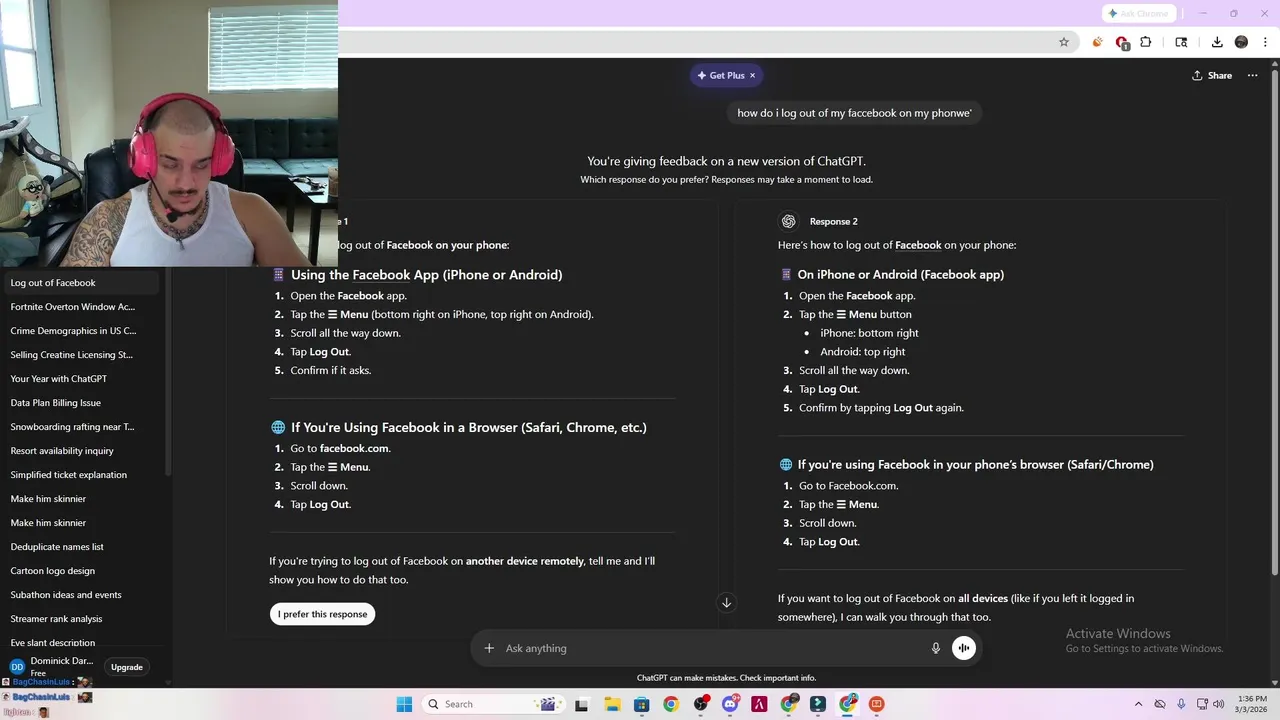
Task: Click the Upgrade button in sidebar
Action: (127, 667)
